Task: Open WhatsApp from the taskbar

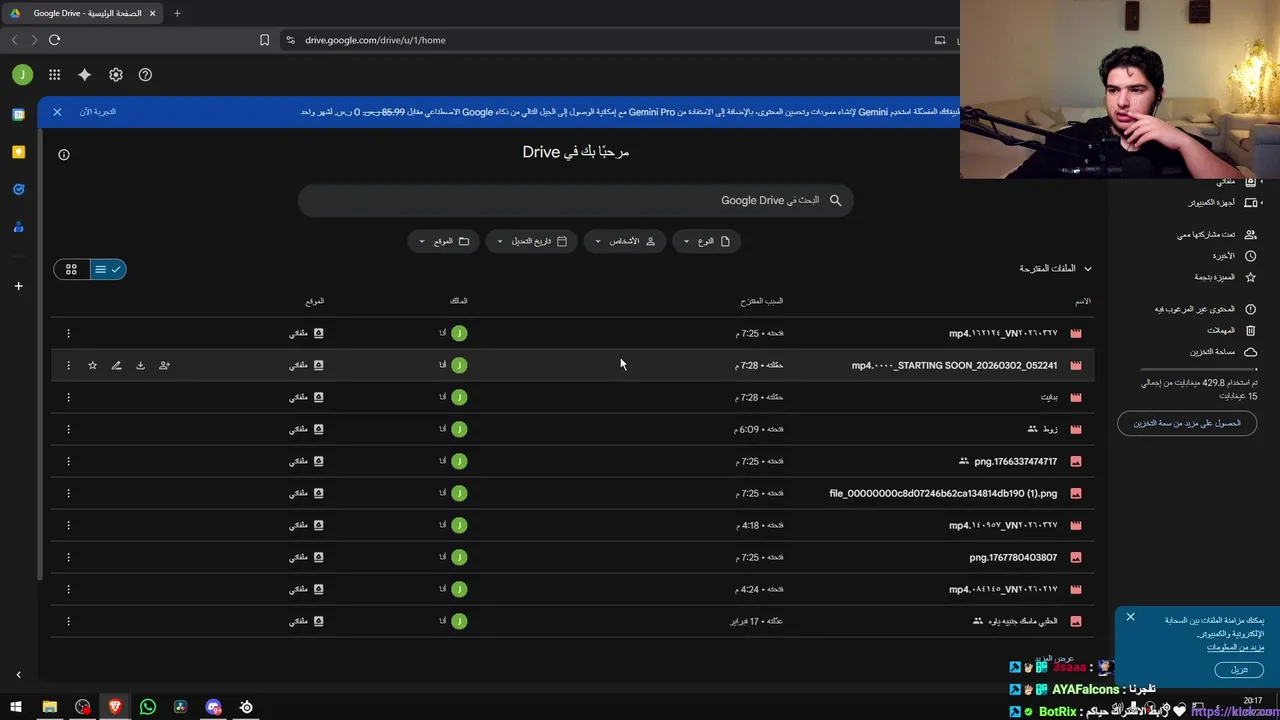Action: [x=148, y=707]
